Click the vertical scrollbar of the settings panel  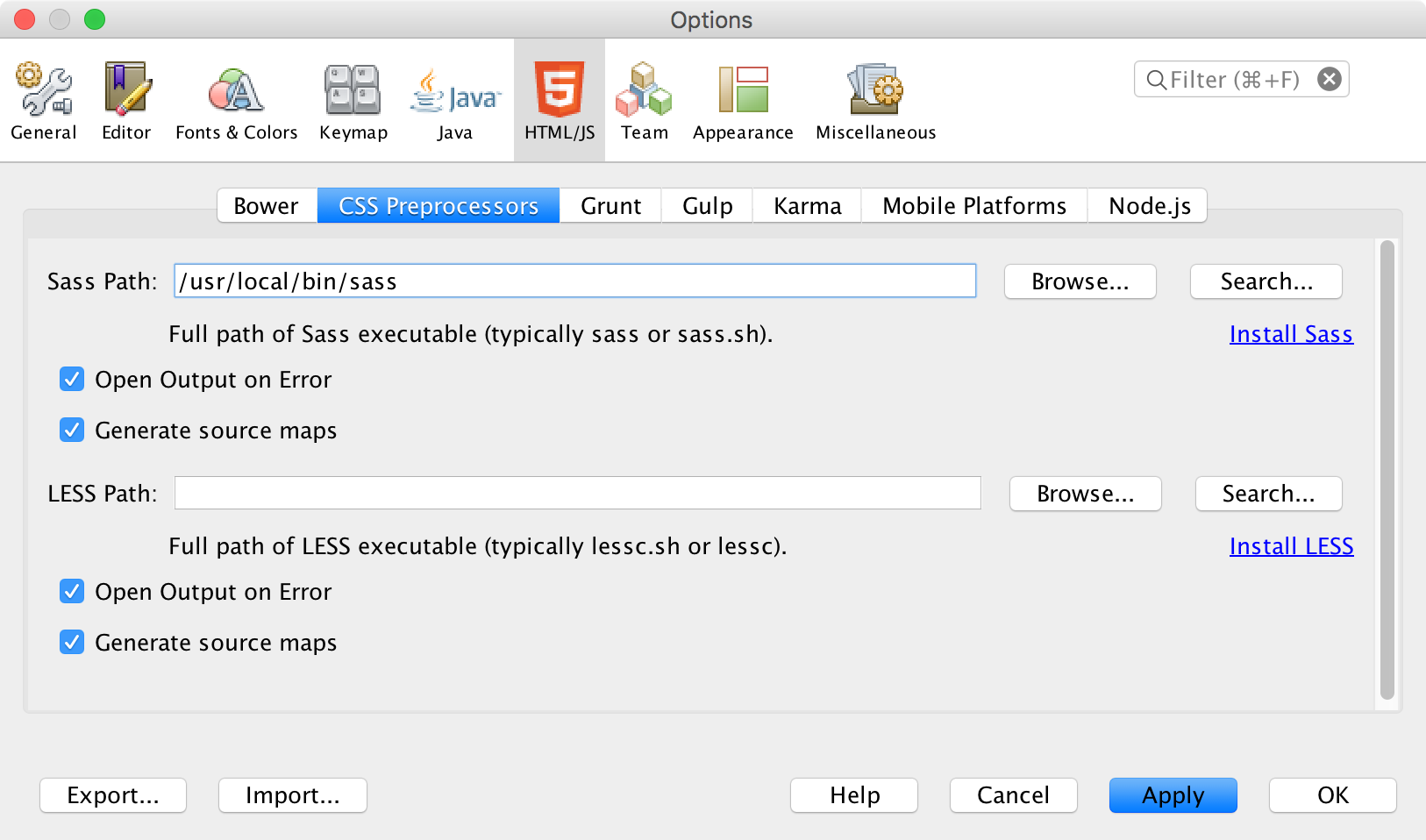tap(1387, 470)
